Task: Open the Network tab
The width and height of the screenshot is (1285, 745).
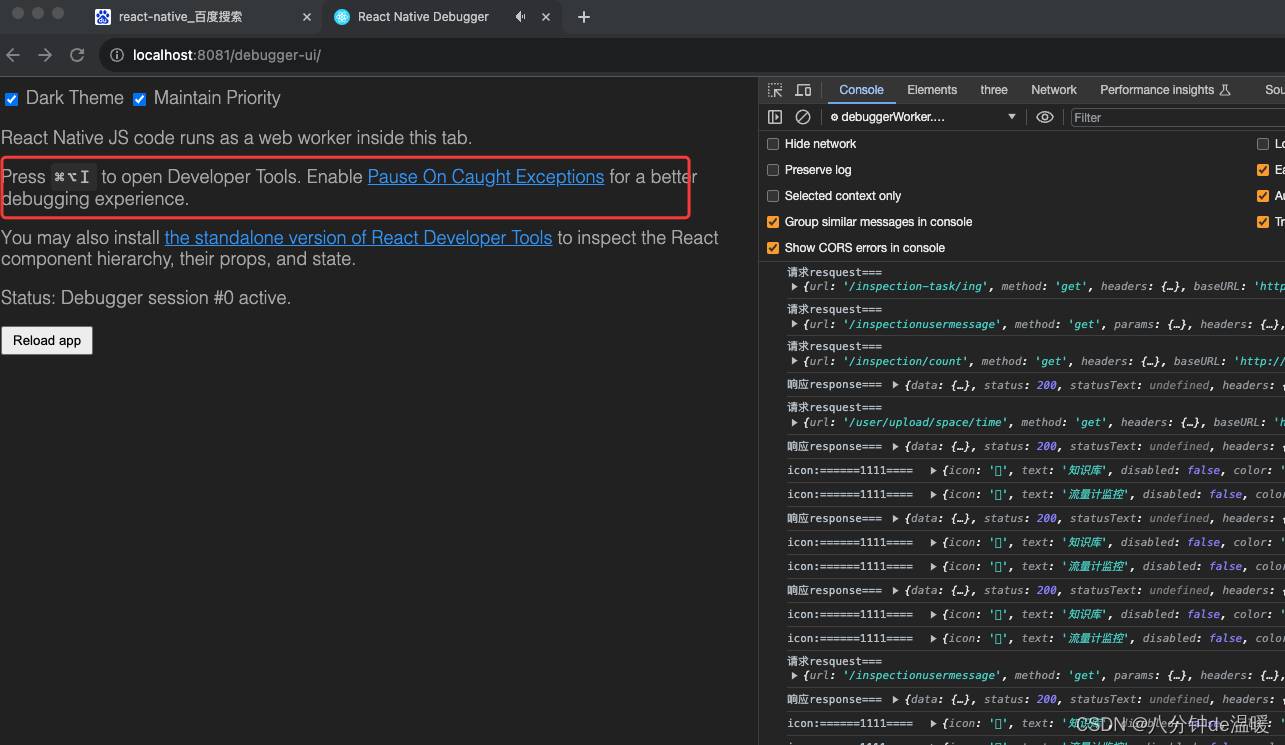Action: [1054, 90]
